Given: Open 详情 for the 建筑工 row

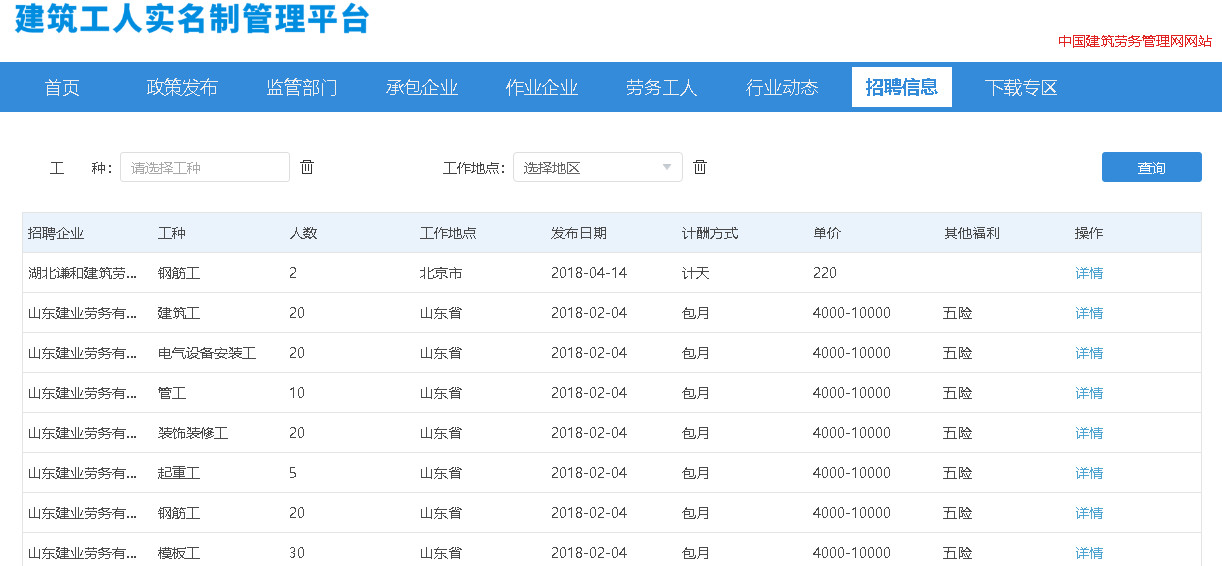Looking at the screenshot, I should 1089,313.
